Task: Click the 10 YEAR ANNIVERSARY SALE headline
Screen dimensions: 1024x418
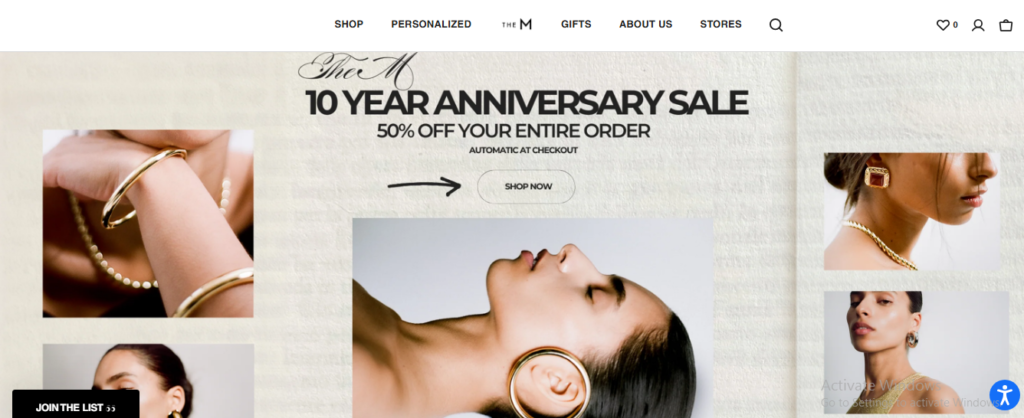Action: coord(526,103)
